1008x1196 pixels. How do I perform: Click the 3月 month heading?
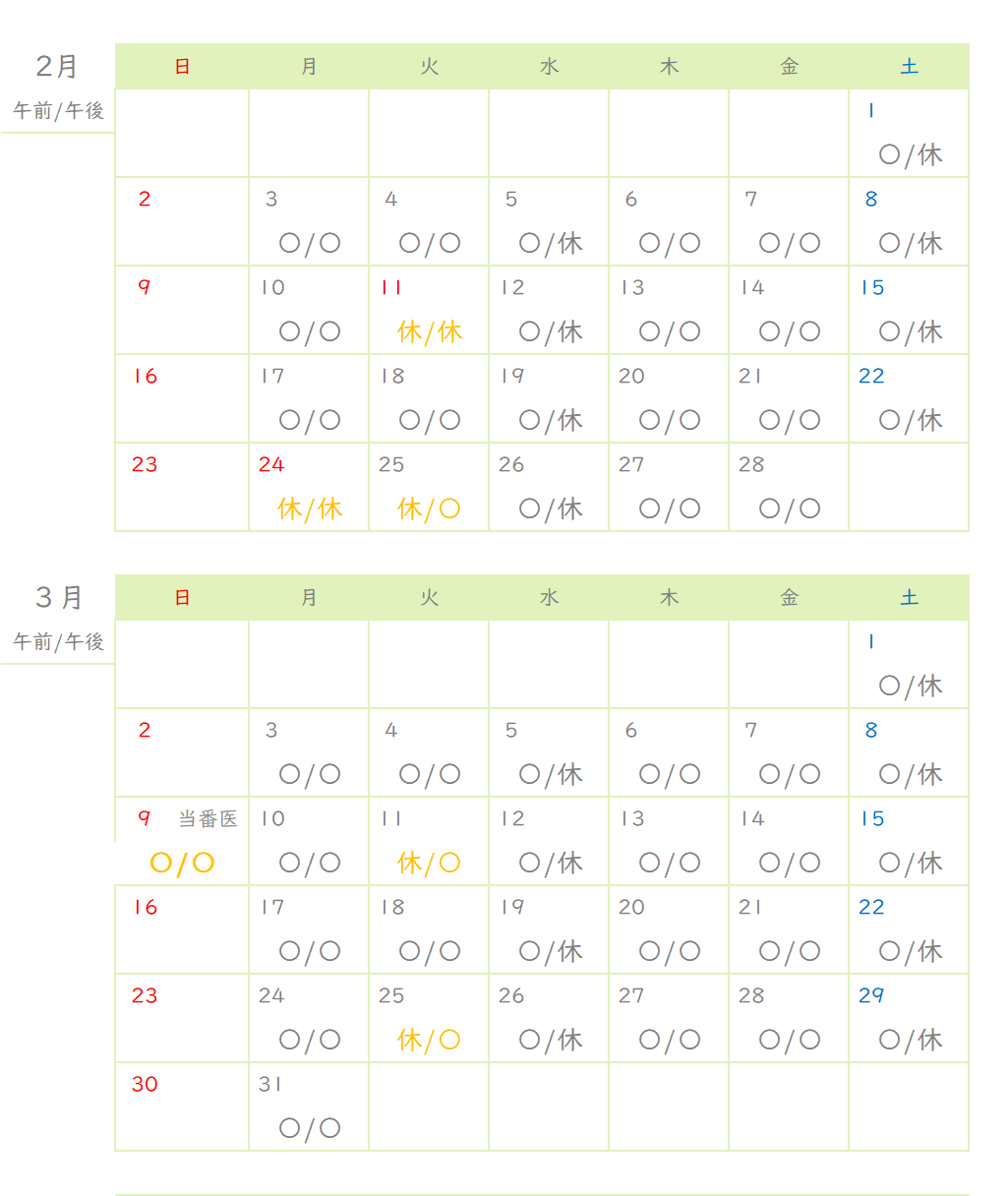pos(59,597)
